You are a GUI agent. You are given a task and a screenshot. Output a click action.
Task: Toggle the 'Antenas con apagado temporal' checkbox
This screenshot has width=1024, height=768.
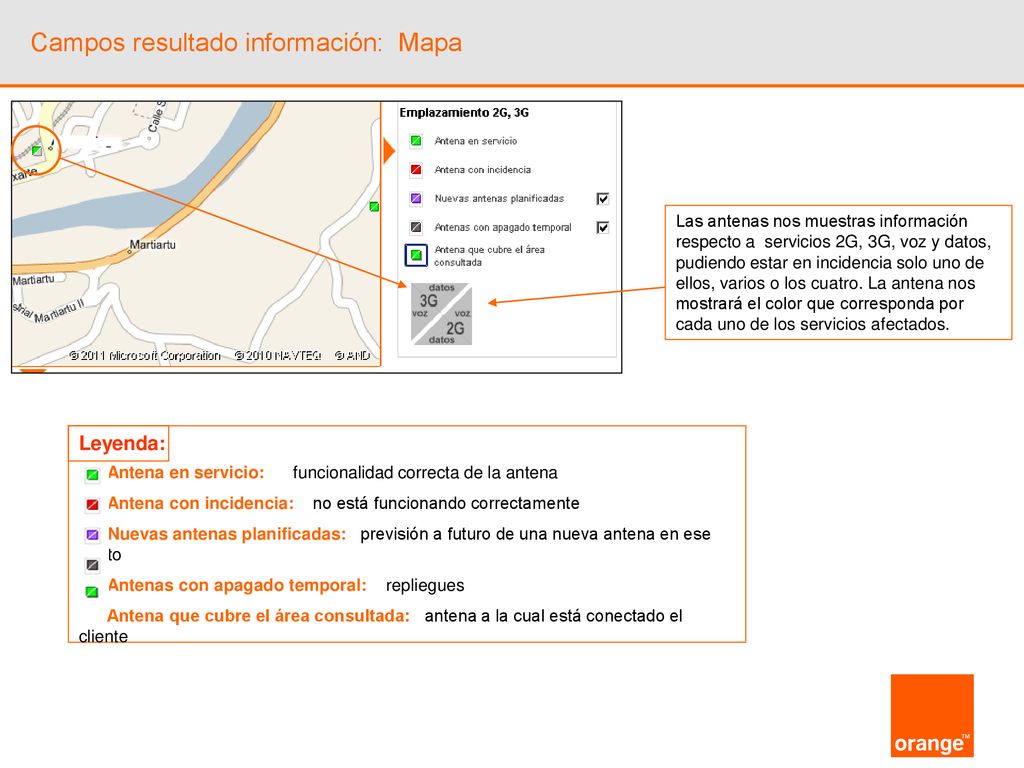coord(603,227)
